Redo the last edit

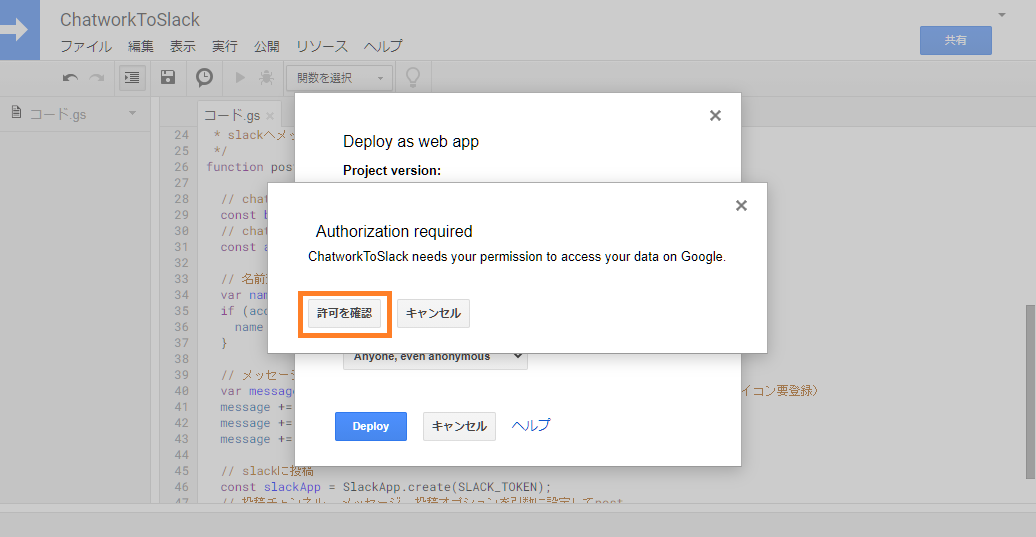(97, 78)
